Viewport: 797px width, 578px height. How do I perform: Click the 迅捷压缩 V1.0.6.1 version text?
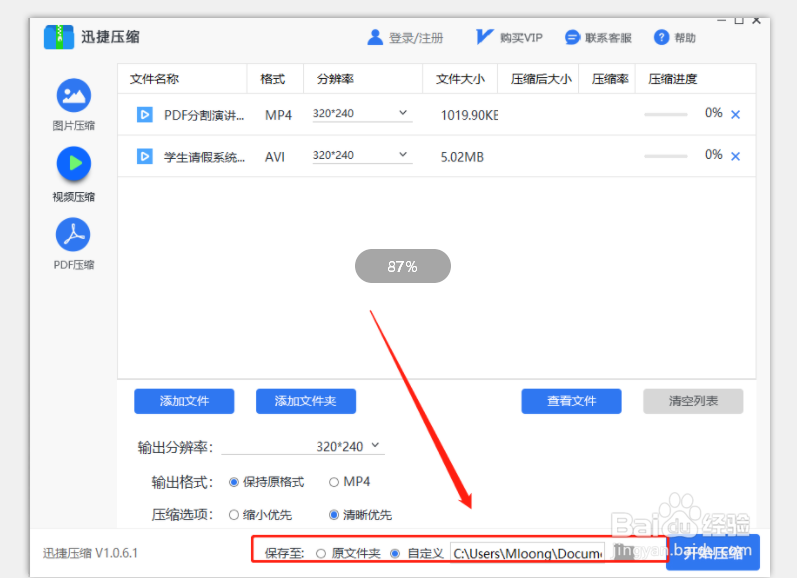(x=90, y=553)
